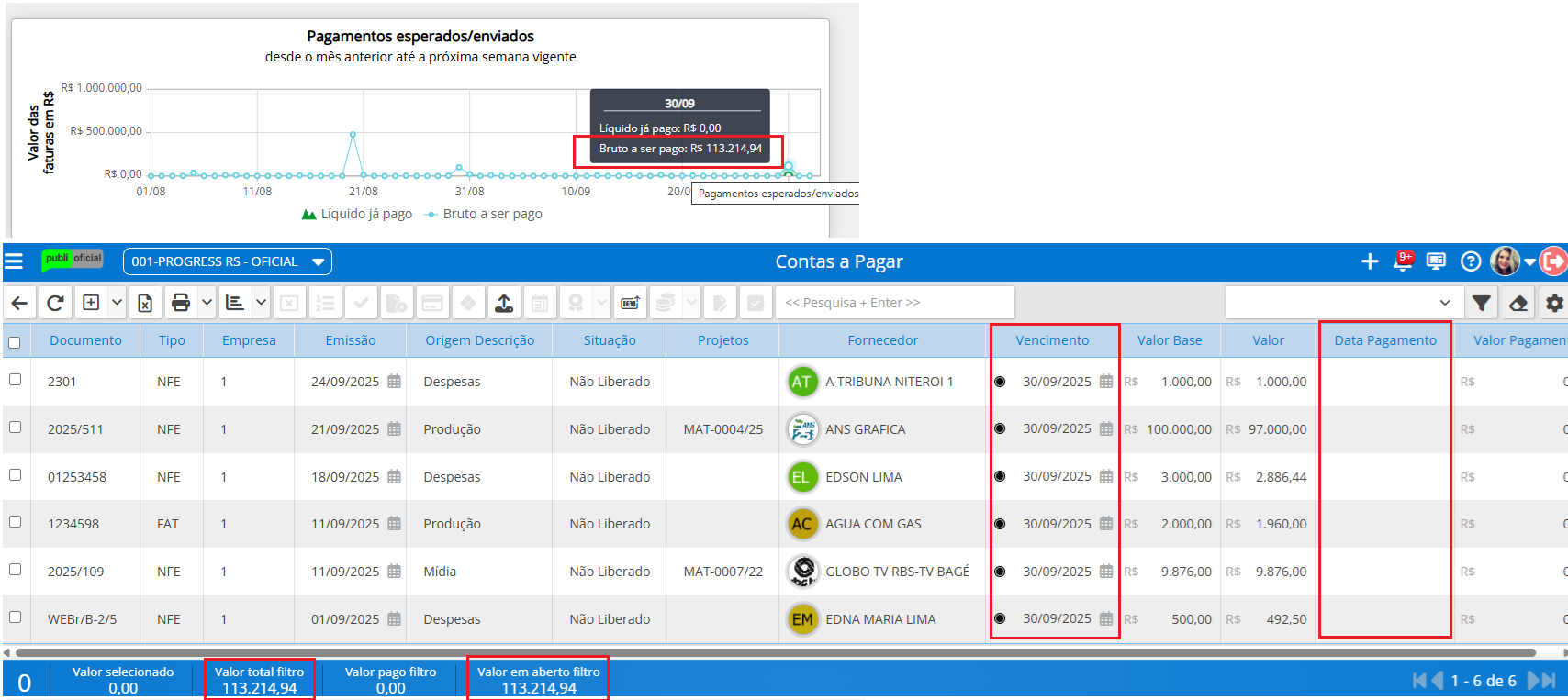Click the printer icon

click(181, 303)
